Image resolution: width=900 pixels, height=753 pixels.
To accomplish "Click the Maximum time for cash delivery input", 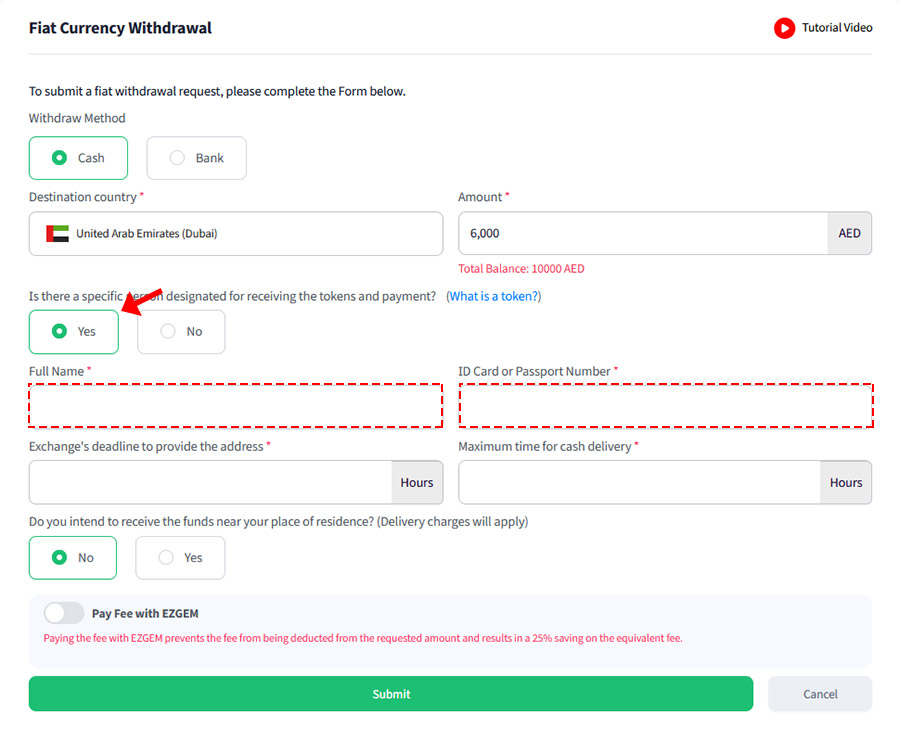I will 639,482.
